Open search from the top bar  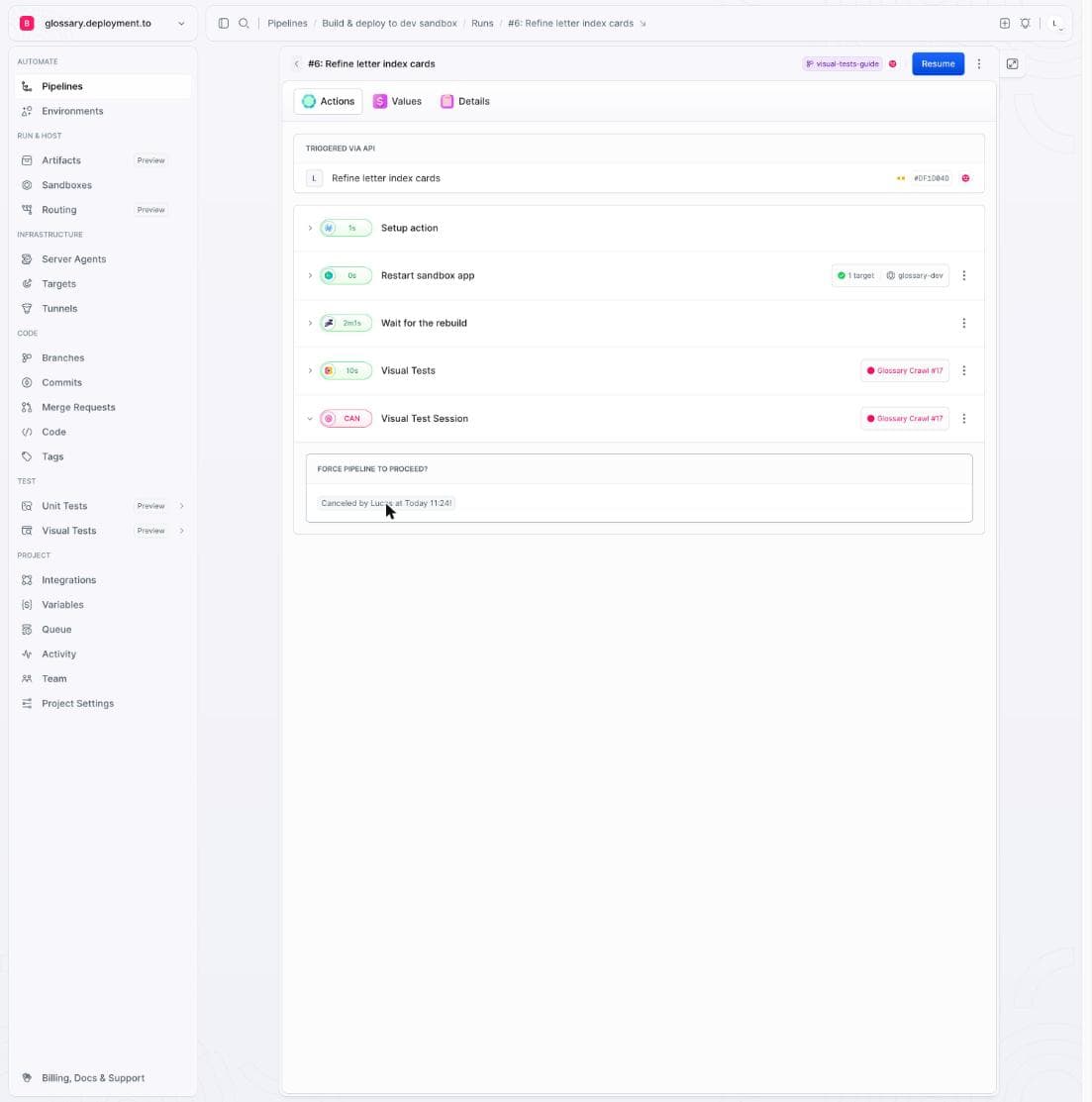[244, 23]
